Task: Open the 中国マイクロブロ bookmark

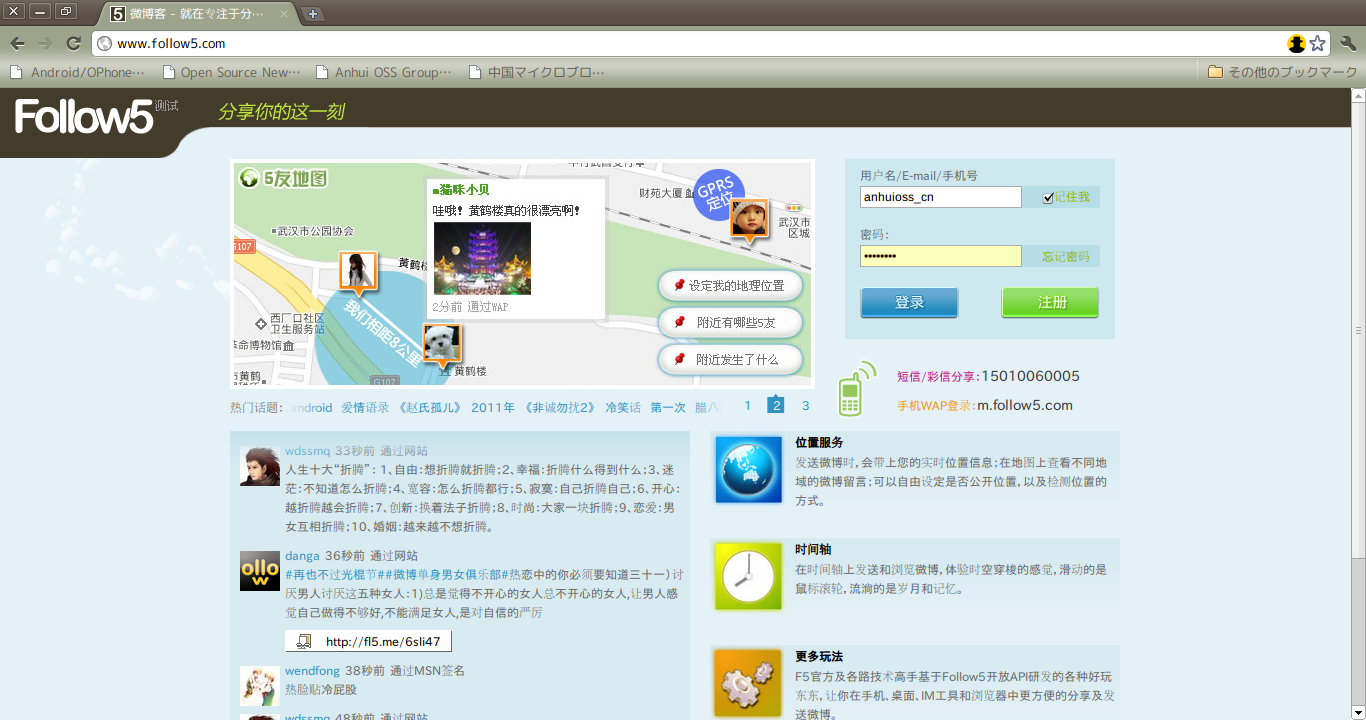Action: click(x=536, y=72)
